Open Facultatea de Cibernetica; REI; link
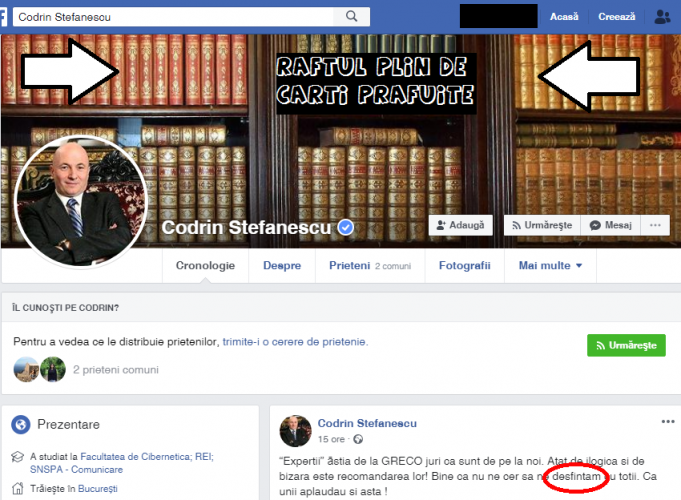 (147, 457)
